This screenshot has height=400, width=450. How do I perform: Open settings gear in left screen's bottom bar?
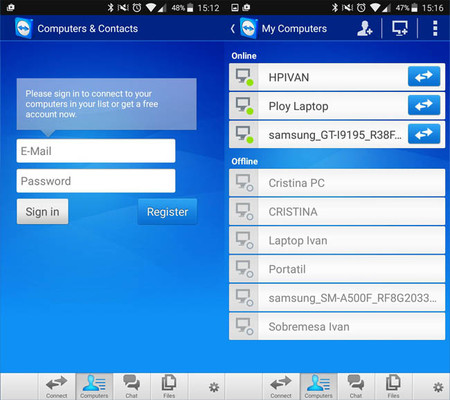click(214, 387)
